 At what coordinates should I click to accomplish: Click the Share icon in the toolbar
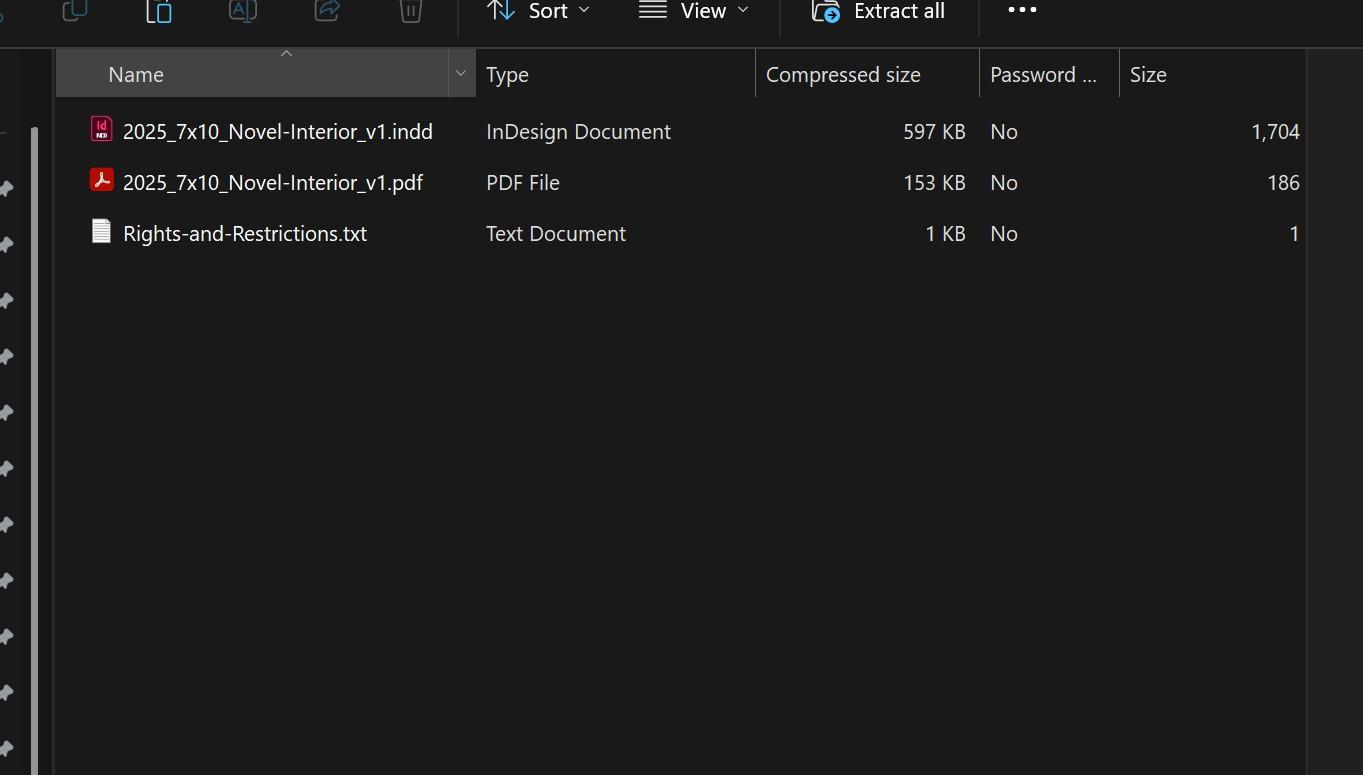coord(327,12)
